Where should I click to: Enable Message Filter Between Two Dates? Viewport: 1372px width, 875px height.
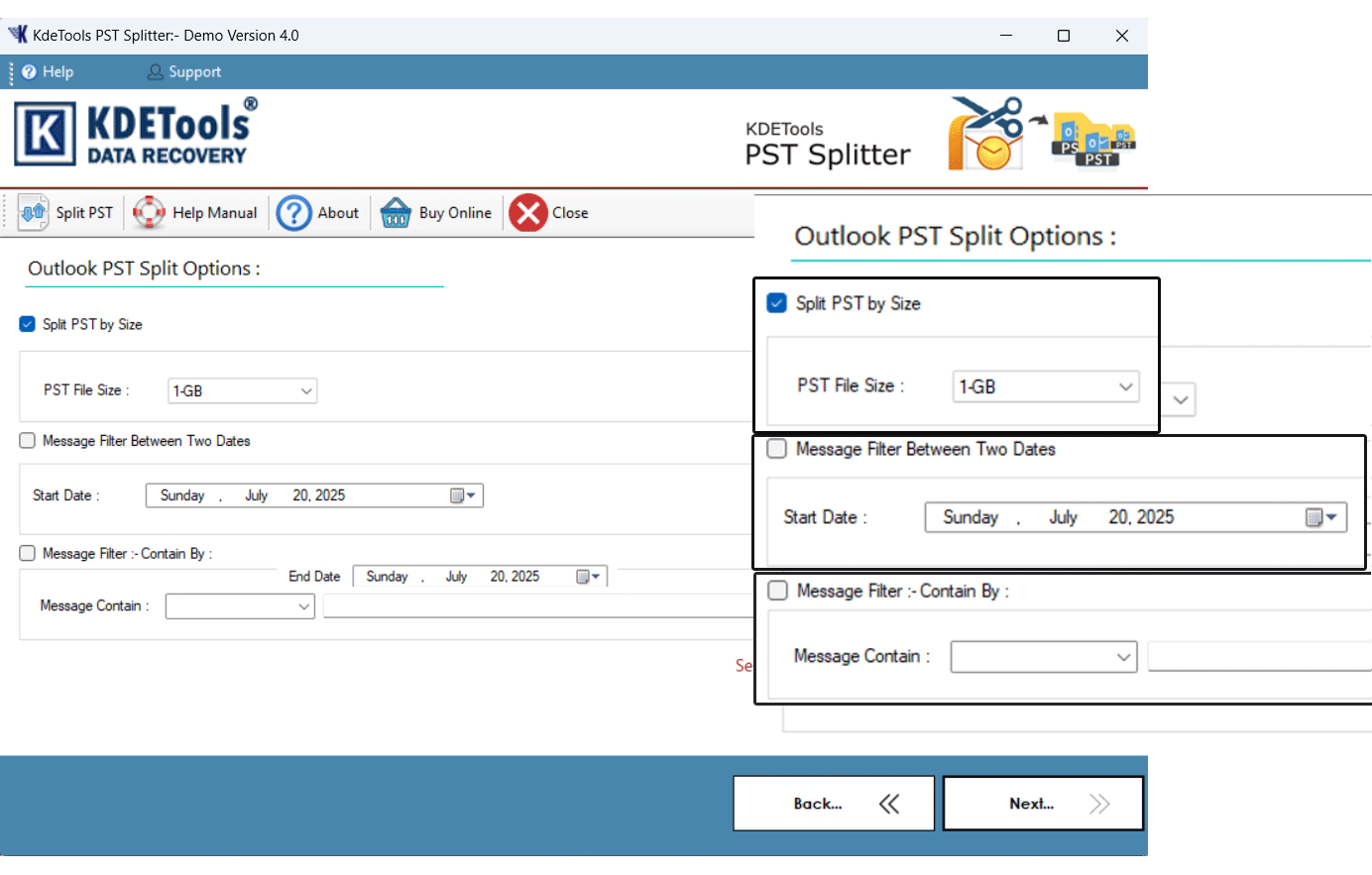27,440
